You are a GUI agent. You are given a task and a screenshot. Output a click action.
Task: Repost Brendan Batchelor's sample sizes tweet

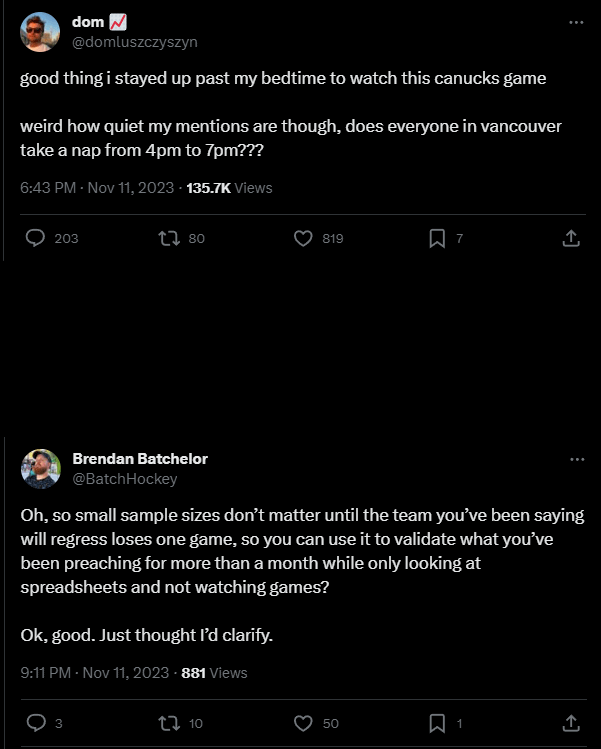[x=169, y=722]
